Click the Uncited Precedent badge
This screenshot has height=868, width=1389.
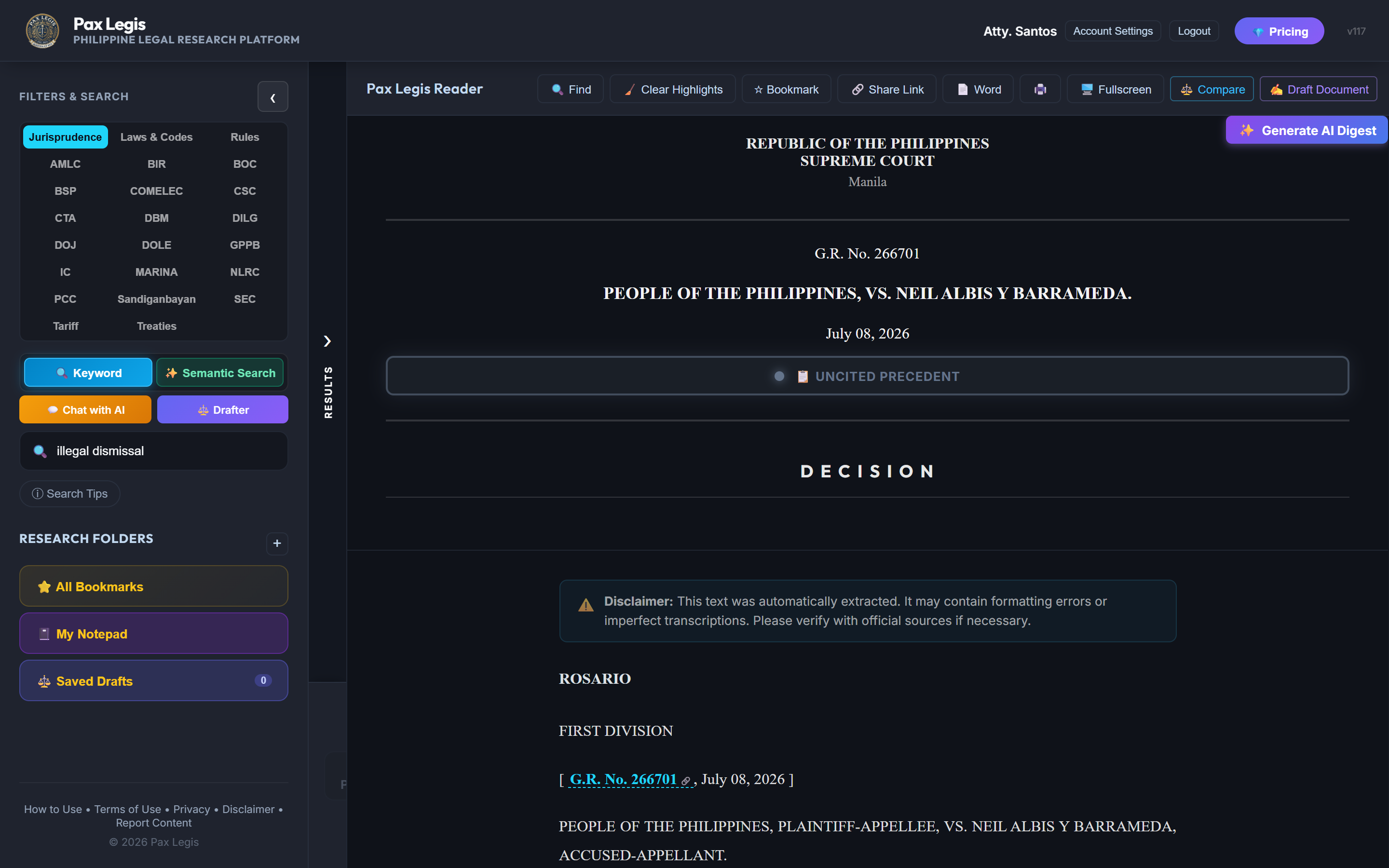[867, 376]
